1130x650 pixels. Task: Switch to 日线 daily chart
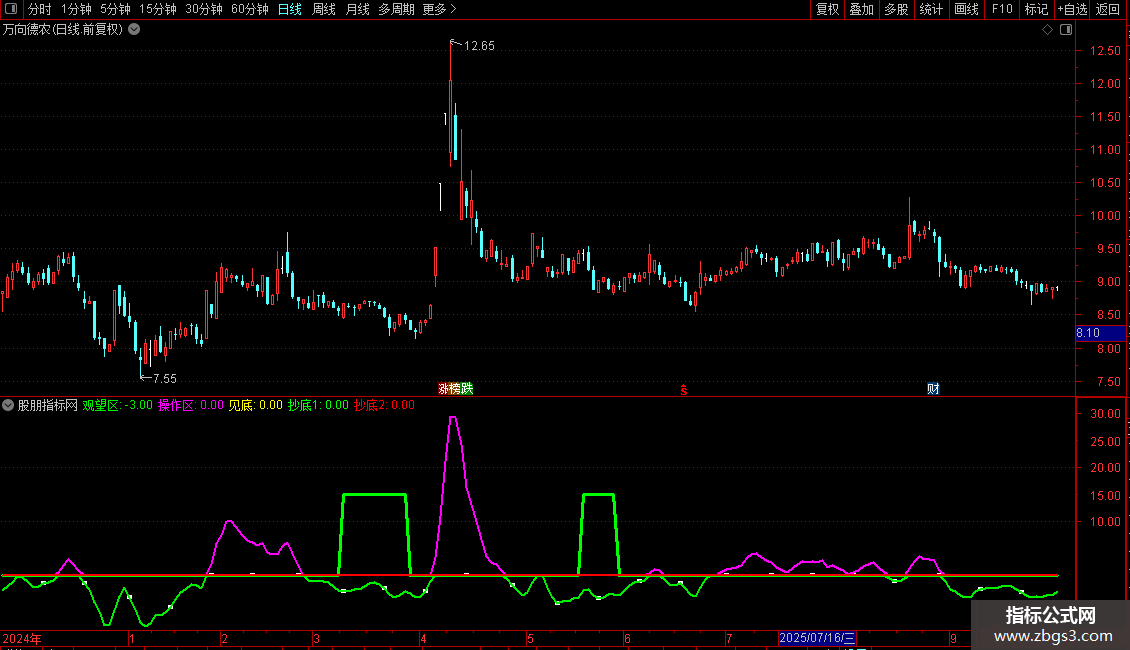coord(290,9)
